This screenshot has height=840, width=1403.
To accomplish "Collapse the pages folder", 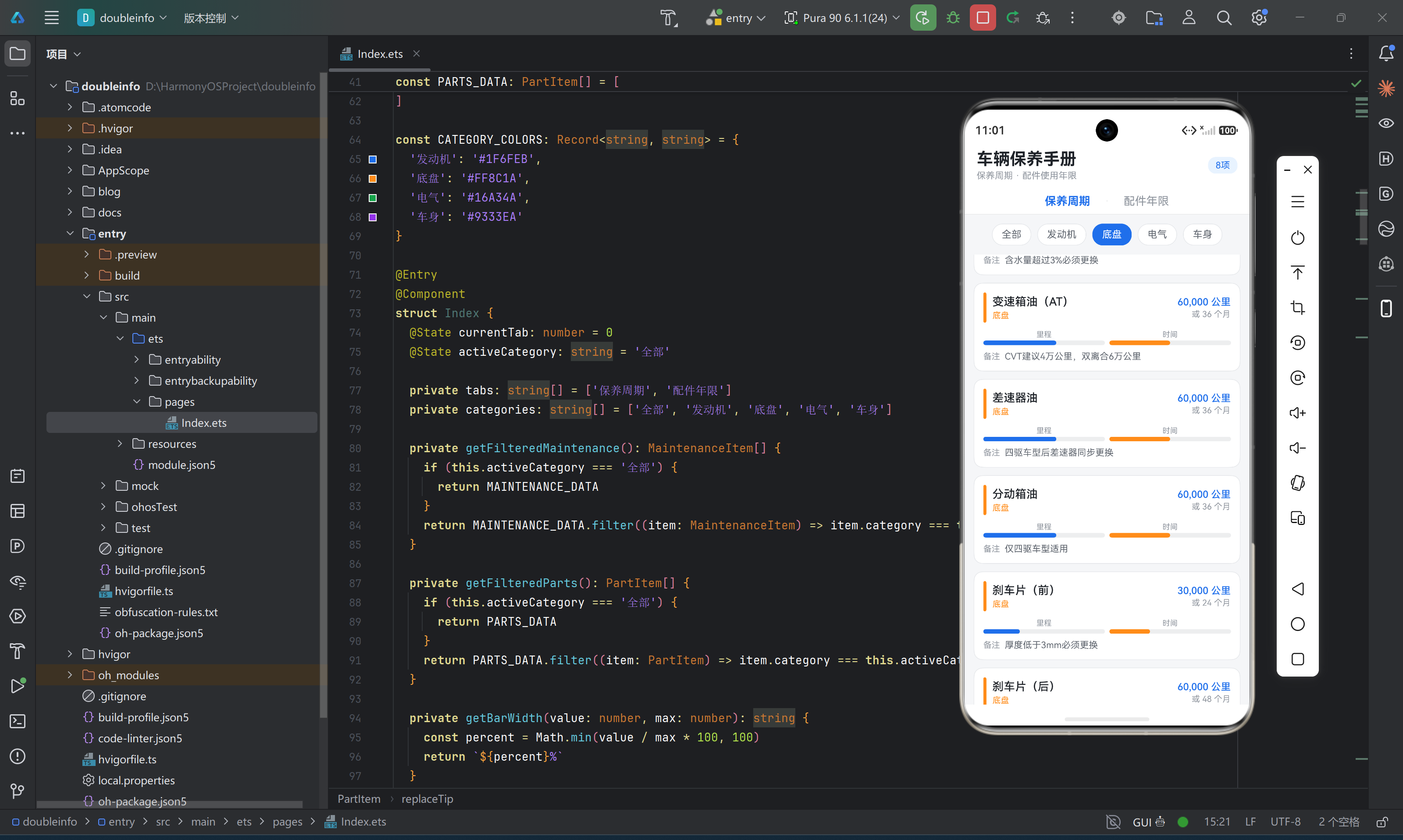I will coord(136,401).
